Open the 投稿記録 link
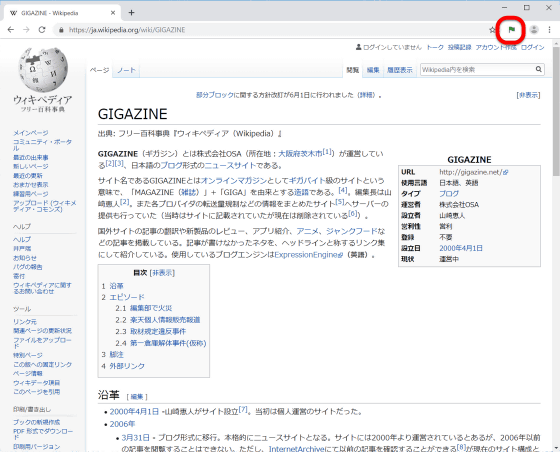The image size is (560, 452). tap(459, 47)
